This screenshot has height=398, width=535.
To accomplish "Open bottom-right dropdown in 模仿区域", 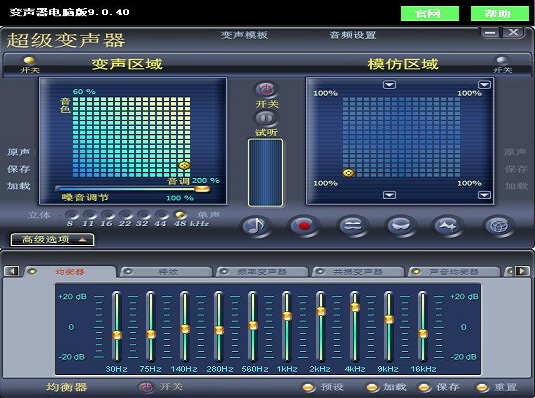I will click(x=484, y=195).
